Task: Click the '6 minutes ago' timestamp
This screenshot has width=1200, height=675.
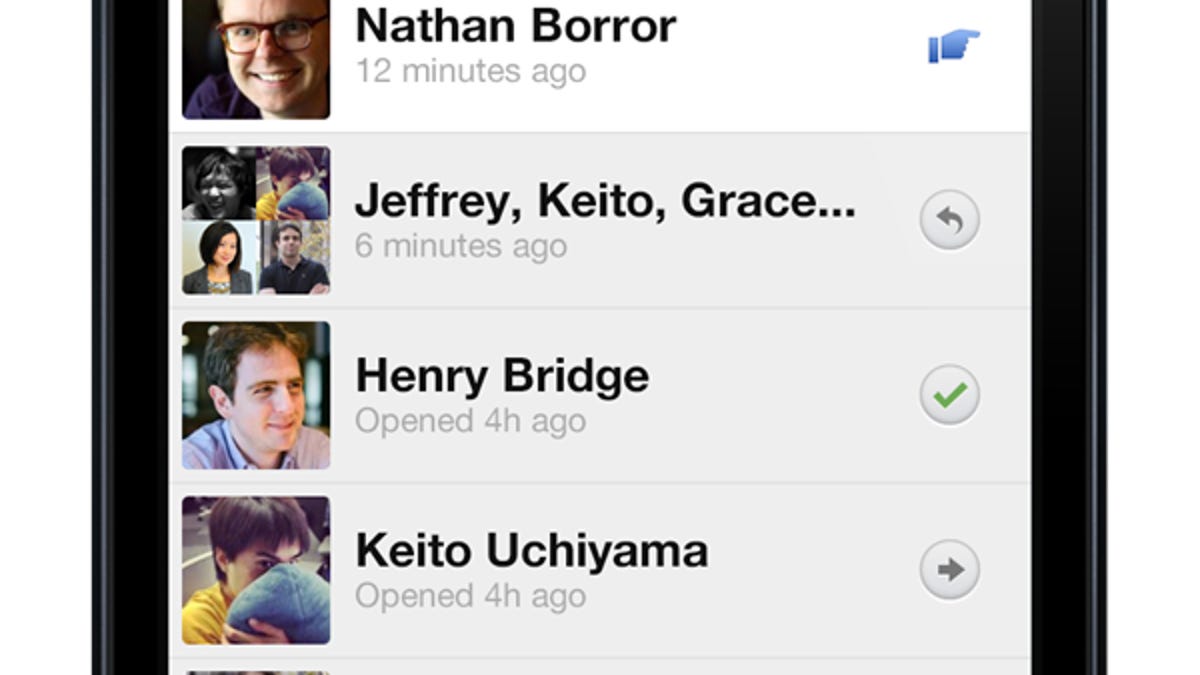Action: pos(461,246)
